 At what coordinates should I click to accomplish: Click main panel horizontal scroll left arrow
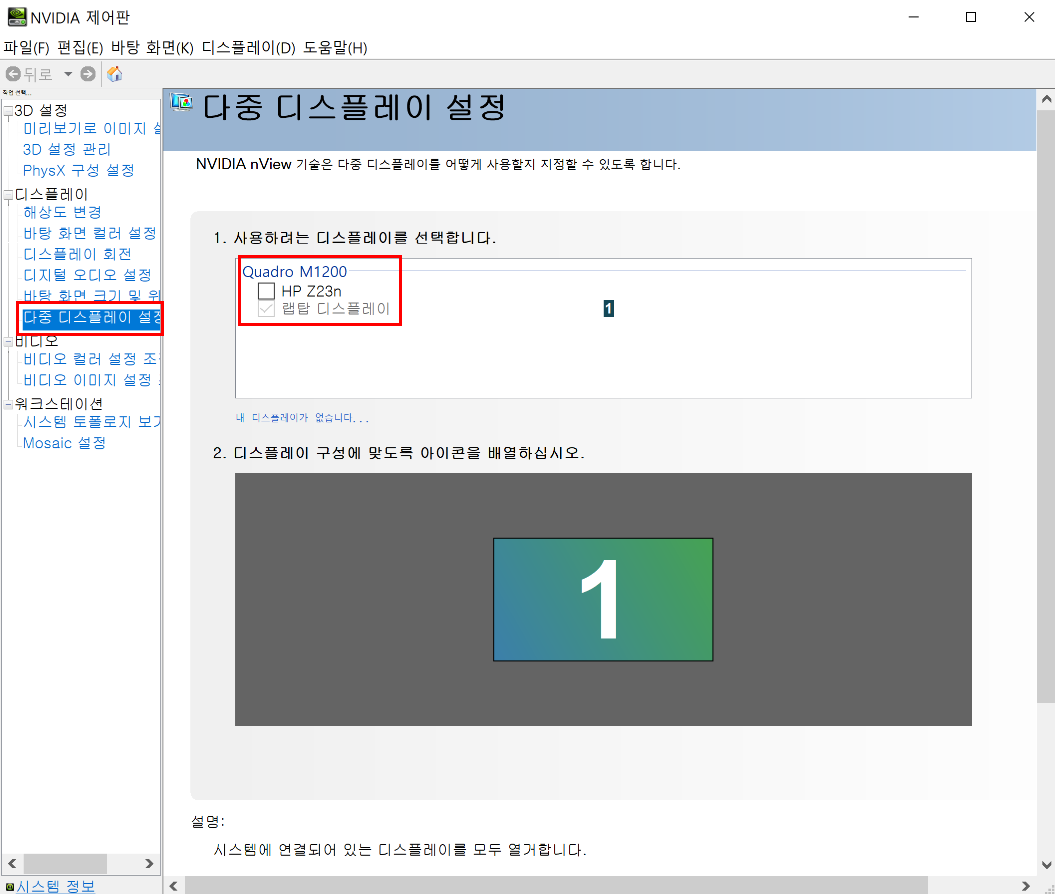(x=174, y=886)
